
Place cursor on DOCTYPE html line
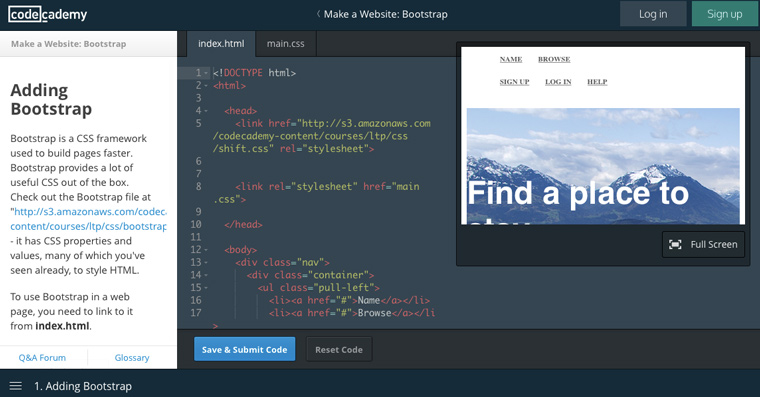pos(254,73)
